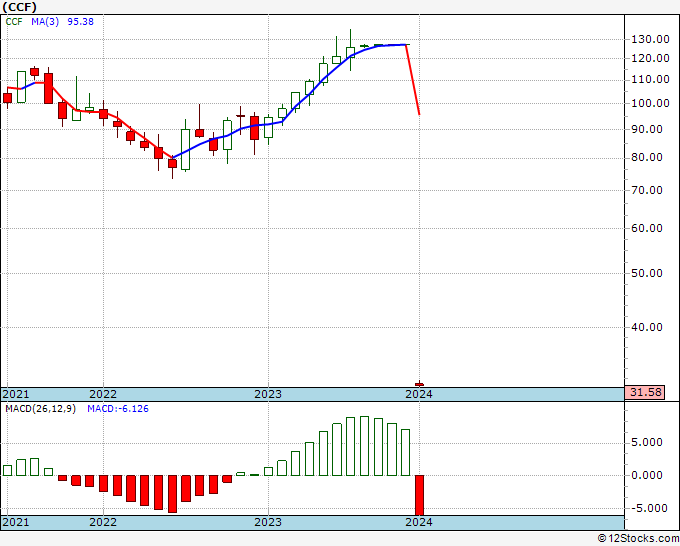This screenshot has height=546, width=680.
Task: Click the MACD:-6.126 value readout
Action: [x=118, y=409]
